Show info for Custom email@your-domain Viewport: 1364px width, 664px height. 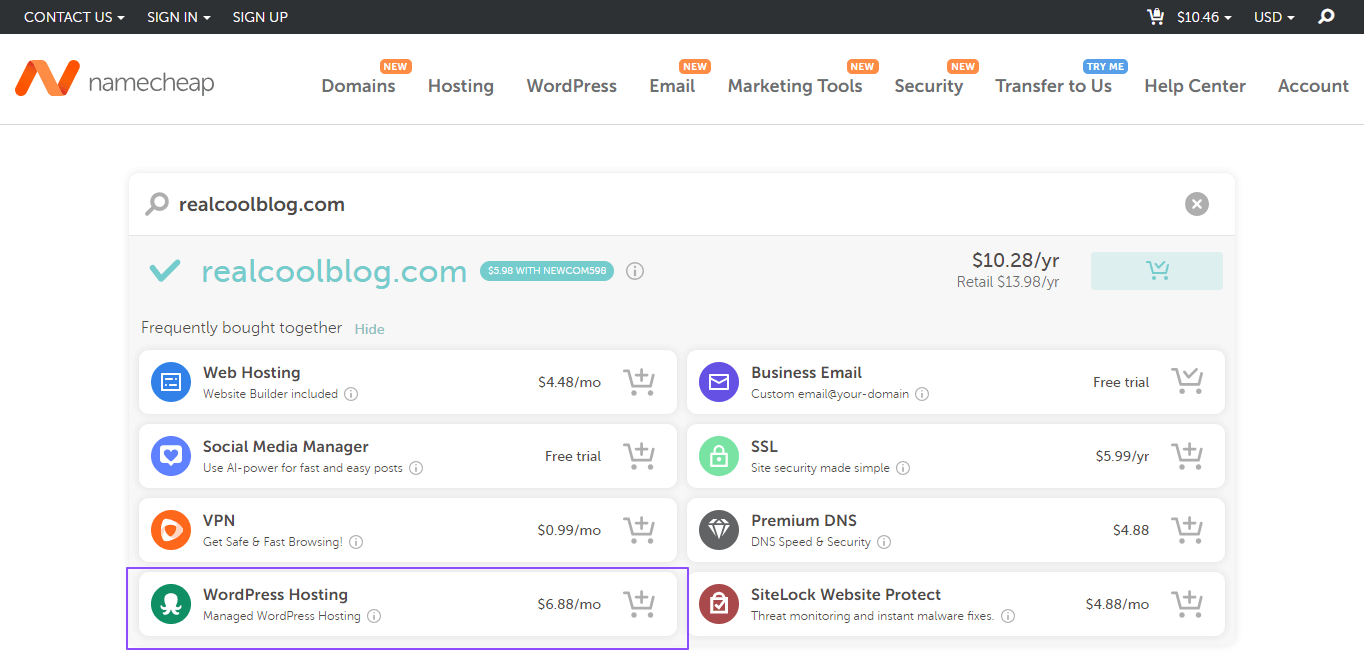[x=922, y=394]
